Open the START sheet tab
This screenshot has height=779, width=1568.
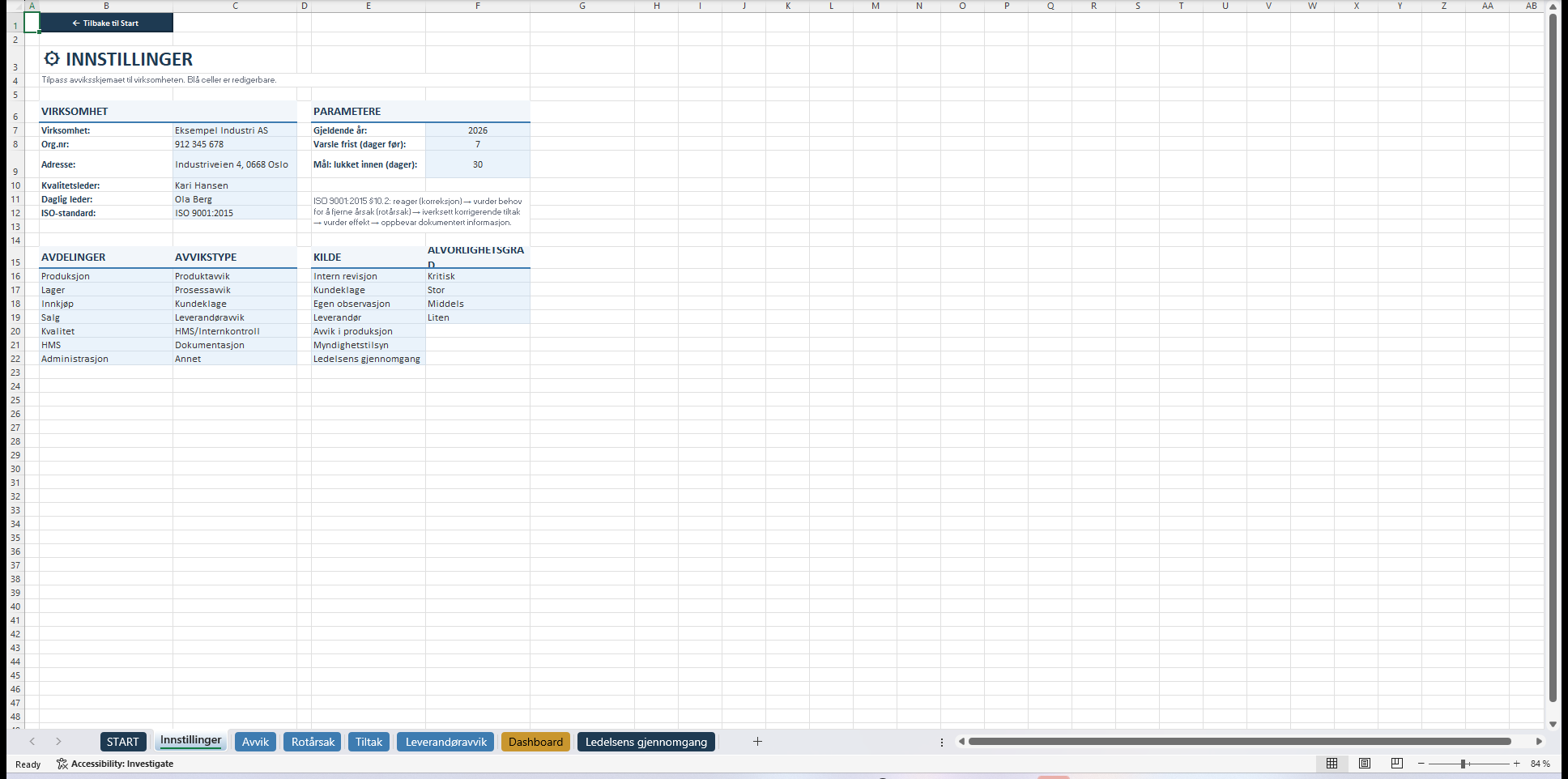123,742
